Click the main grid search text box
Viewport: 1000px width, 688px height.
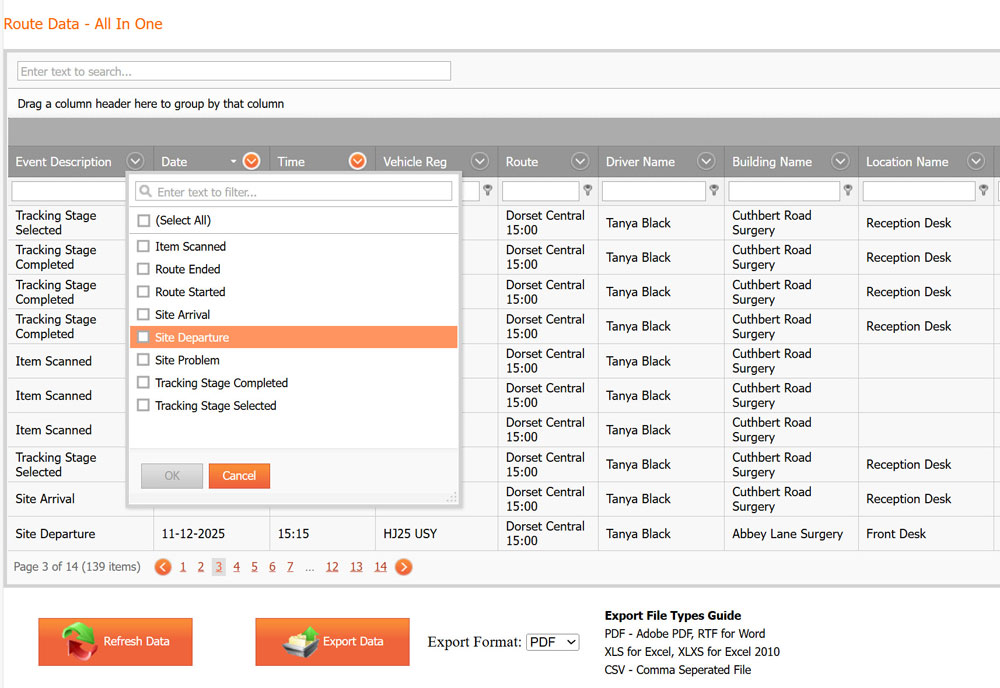click(234, 72)
